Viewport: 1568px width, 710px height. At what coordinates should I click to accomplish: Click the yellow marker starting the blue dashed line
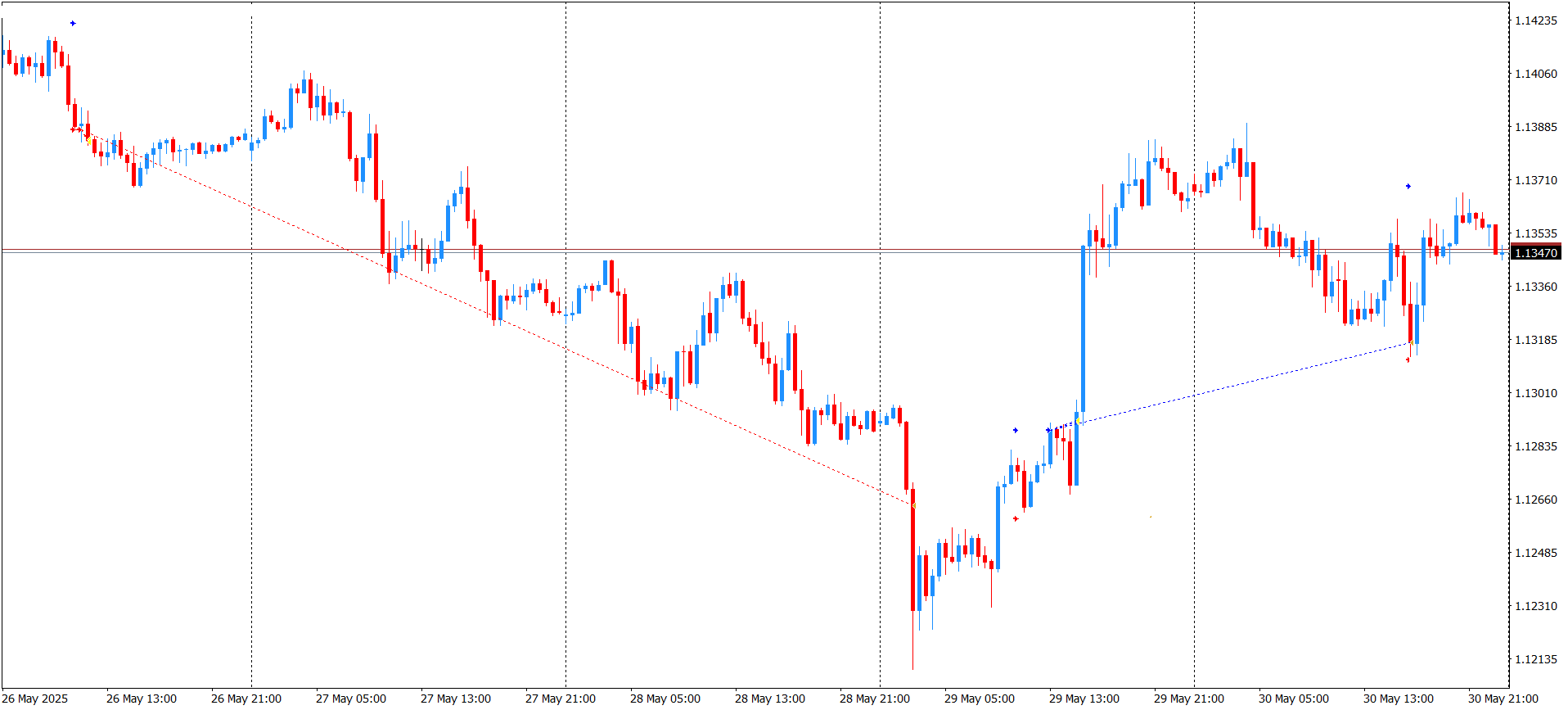(1078, 422)
